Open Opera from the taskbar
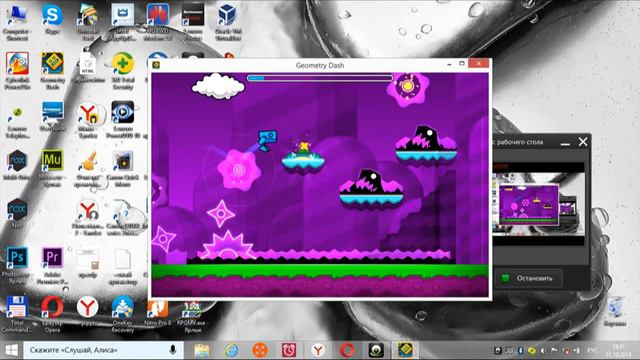This screenshot has height=360, width=640. pos(347,350)
